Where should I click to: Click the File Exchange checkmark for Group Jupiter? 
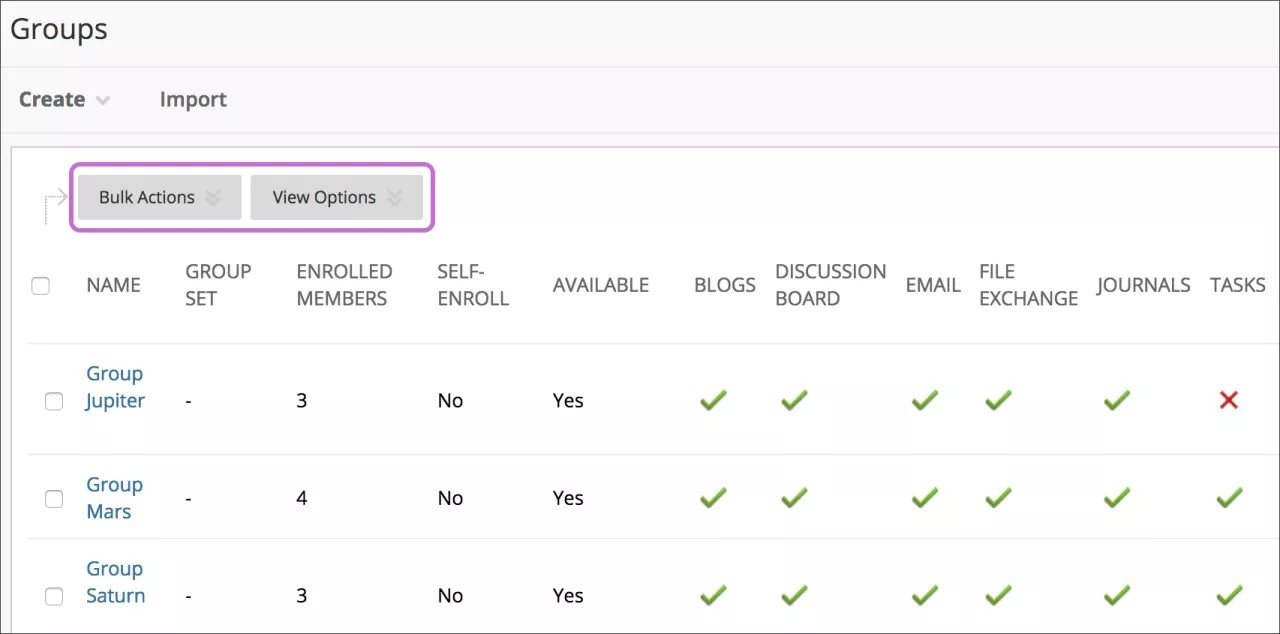pyautogui.click(x=997, y=400)
